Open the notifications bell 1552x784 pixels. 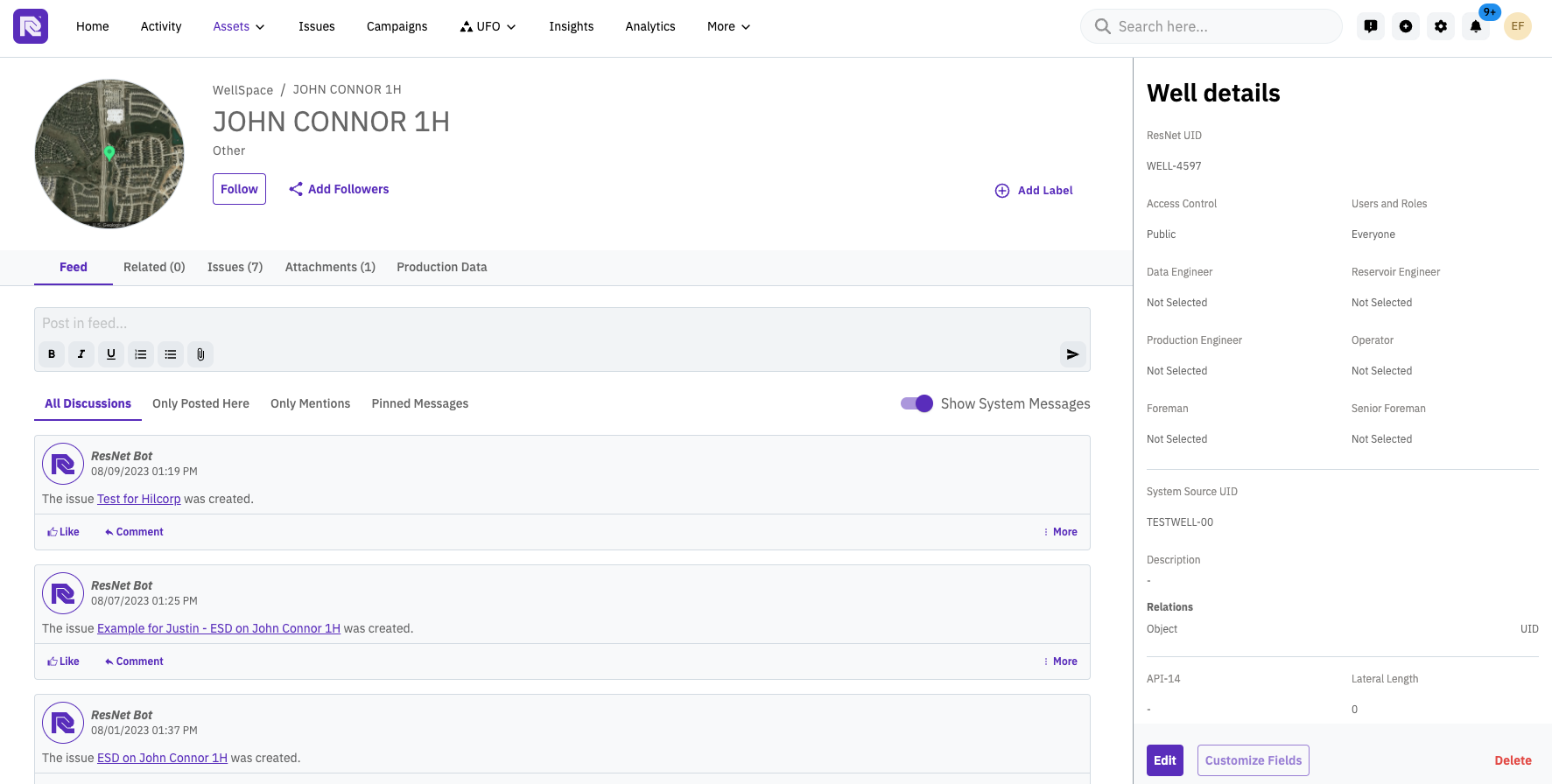click(x=1476, y=26)
